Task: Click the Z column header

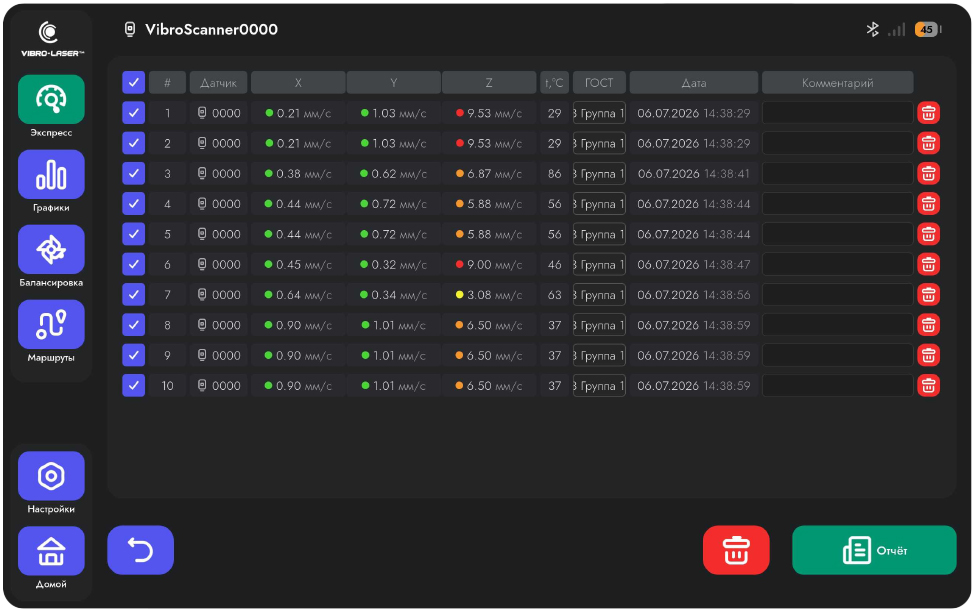Action: pyautogui.click(x=489, y=83)
